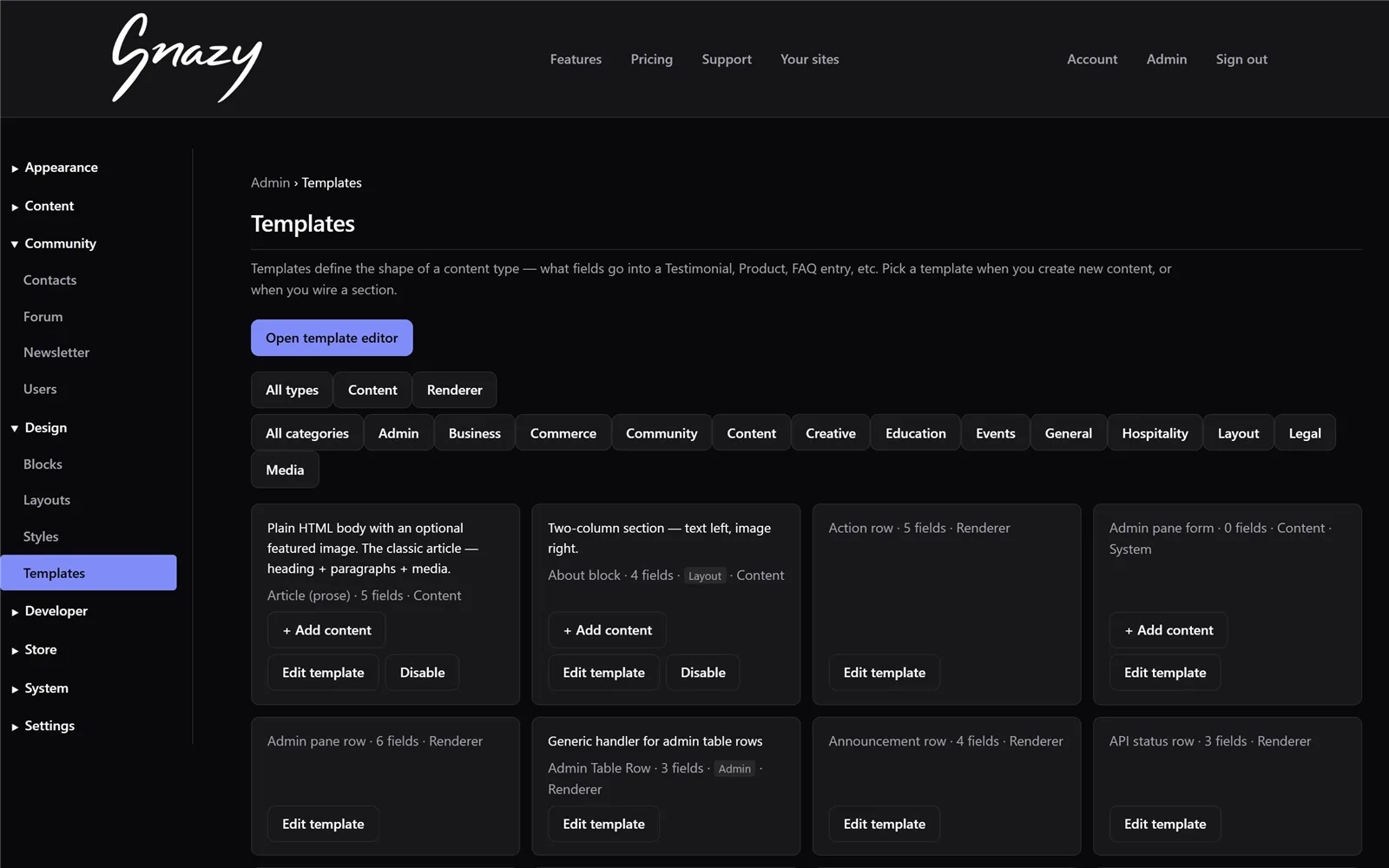This screenshot has width=1389, height=868.
Task: Click the Admin breadcrumb link
Action: [270, 182]
